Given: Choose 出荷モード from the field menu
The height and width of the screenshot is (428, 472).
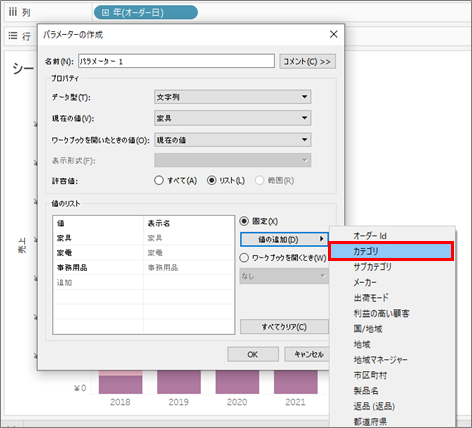Looking at the screenshot, I should [x=392, y=298].
